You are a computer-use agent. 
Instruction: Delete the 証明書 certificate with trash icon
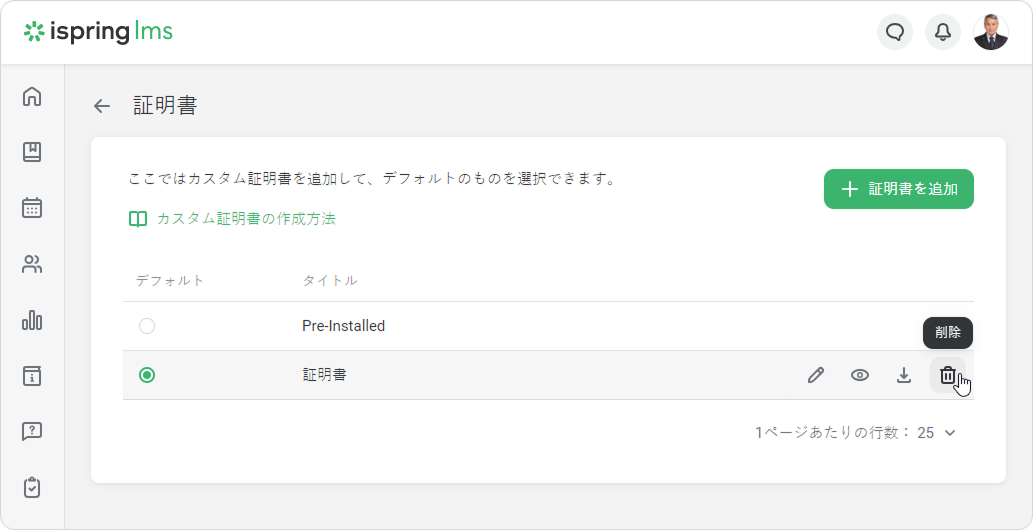click(947, 375)
